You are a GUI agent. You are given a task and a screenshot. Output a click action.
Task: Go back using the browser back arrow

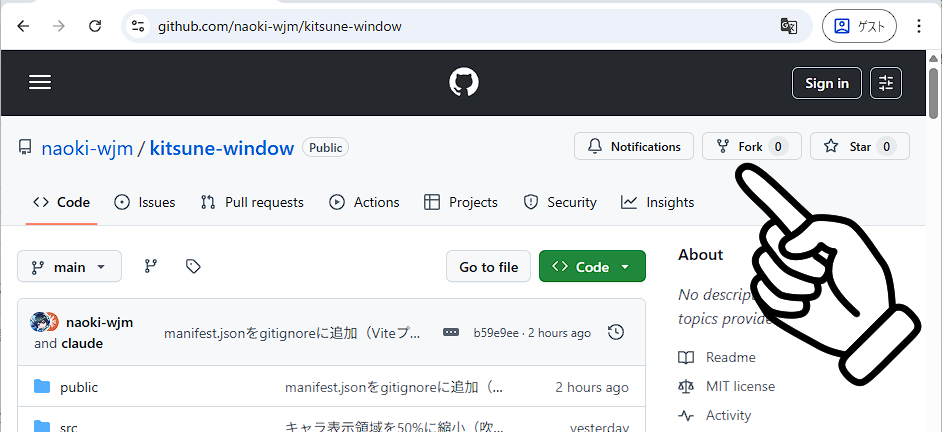pos(23,26)
